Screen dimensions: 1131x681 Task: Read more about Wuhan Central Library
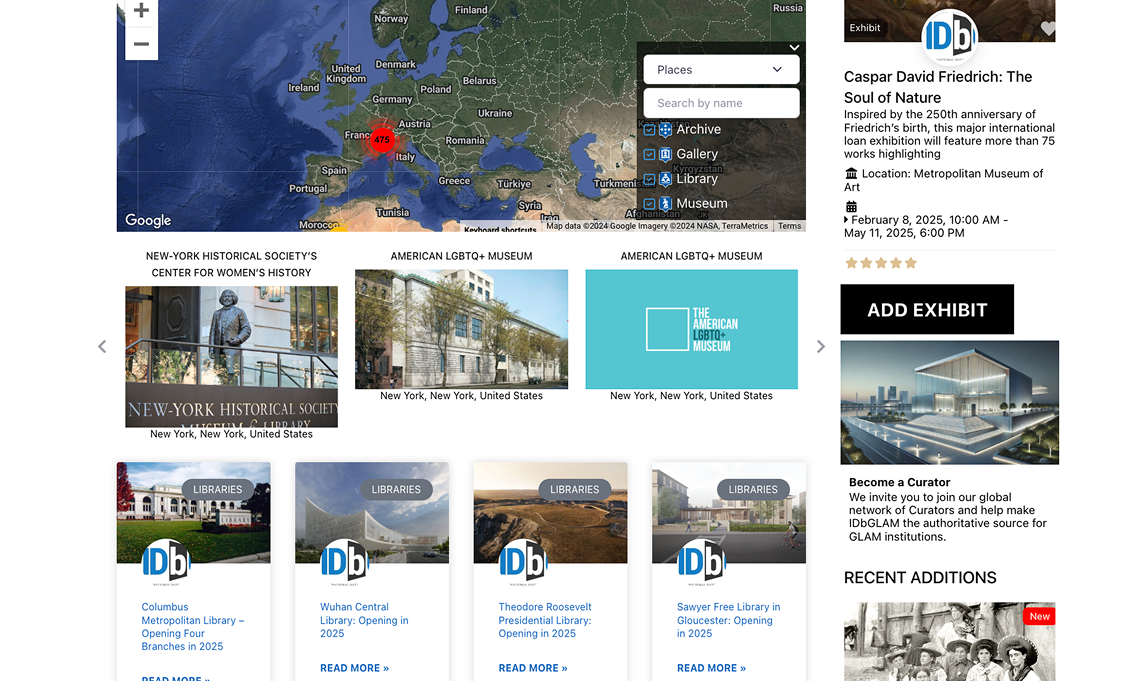[355, 668]
